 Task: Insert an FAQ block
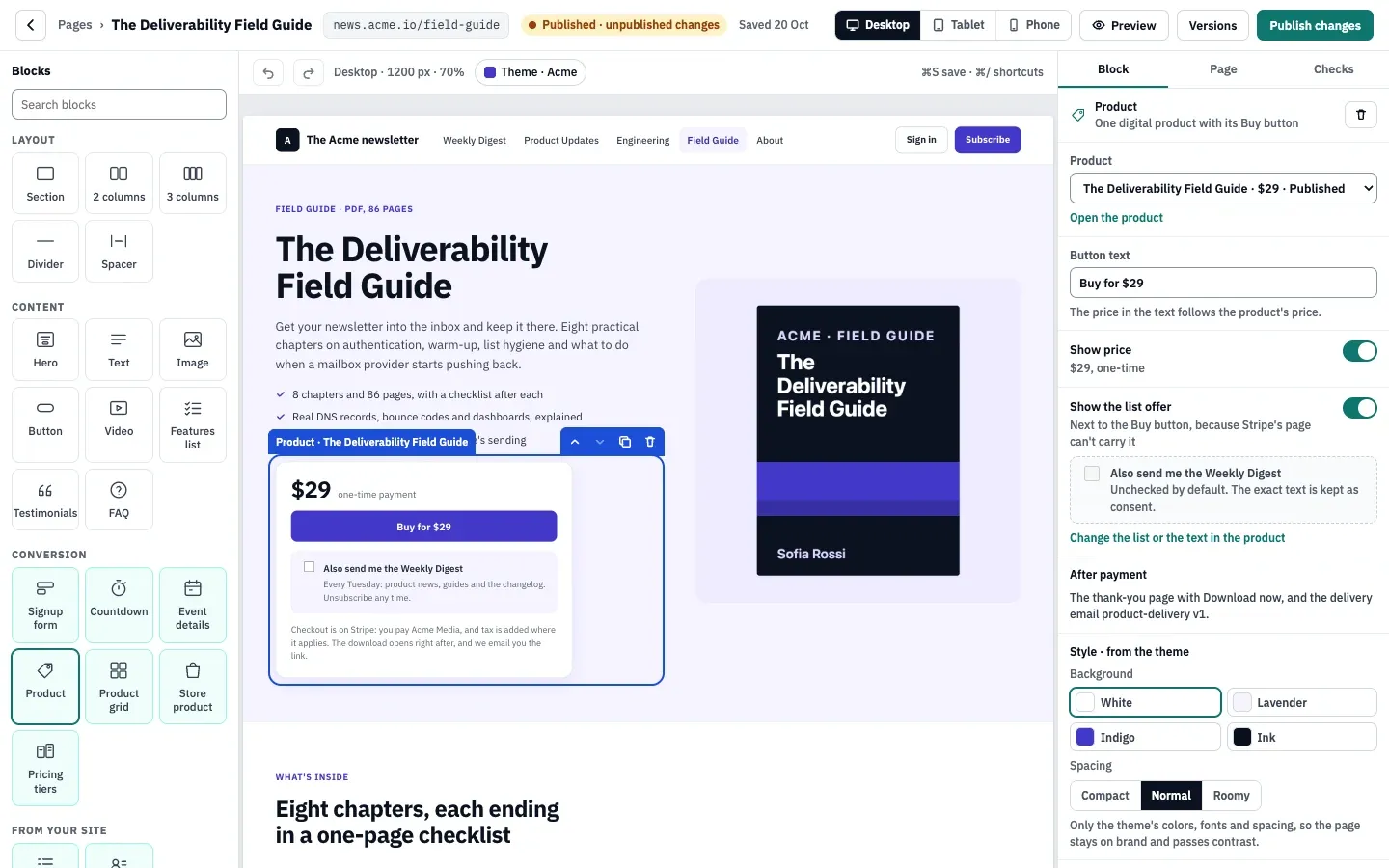(119, 500)
